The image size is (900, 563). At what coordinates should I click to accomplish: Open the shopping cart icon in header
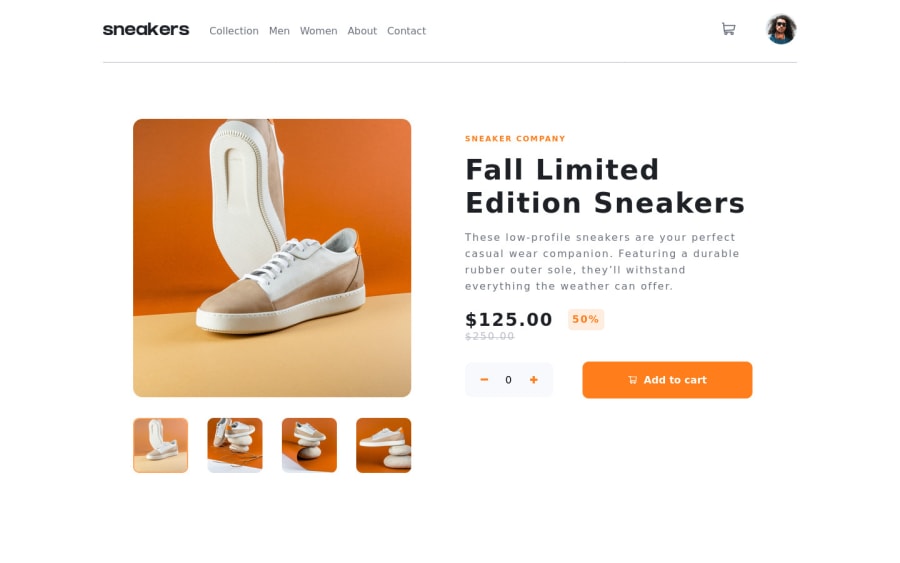tap(728, 29)
